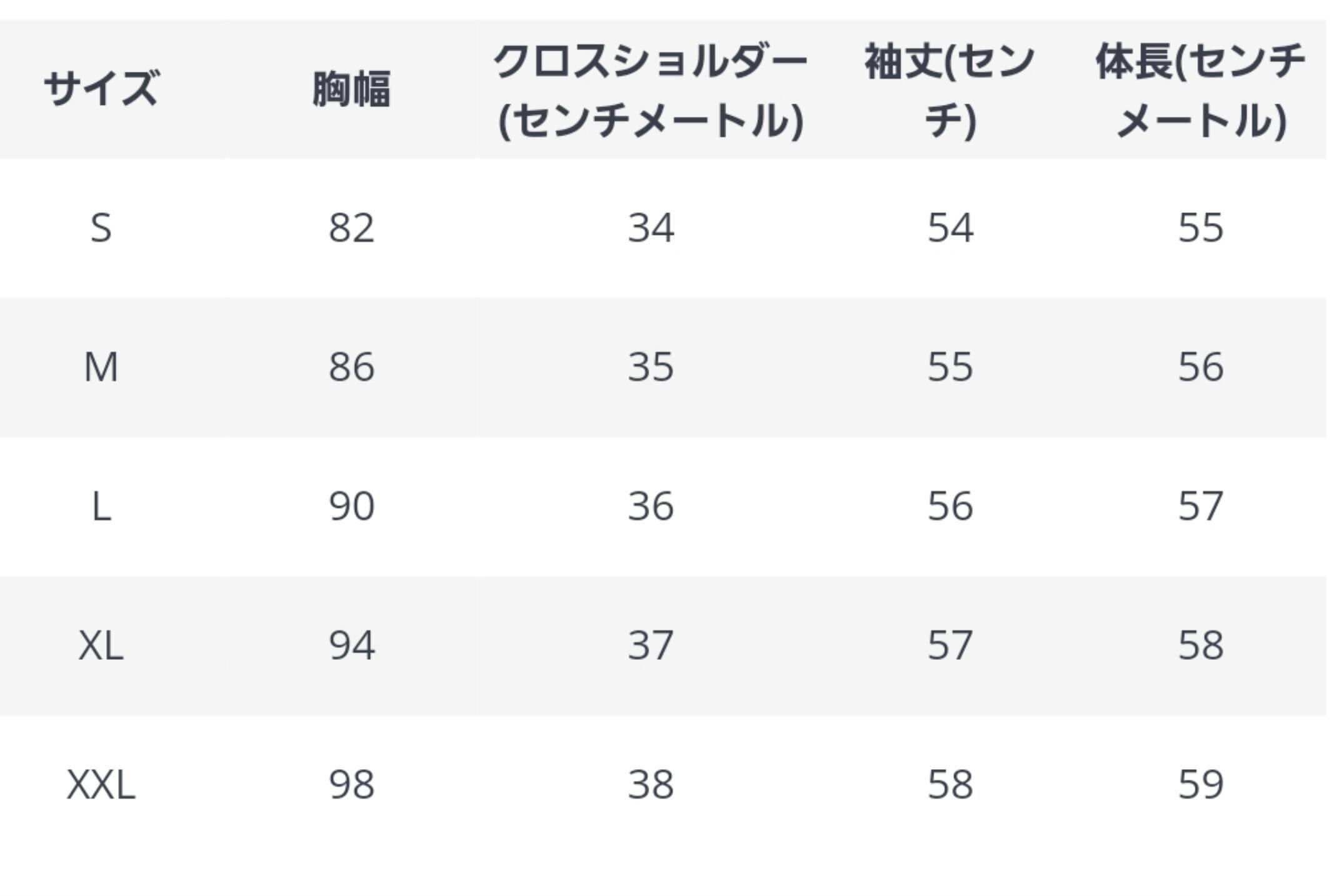This screenshot has height=896, width=1331.
Task: Click the 袖丈 column header
Action: coord(949,90)
